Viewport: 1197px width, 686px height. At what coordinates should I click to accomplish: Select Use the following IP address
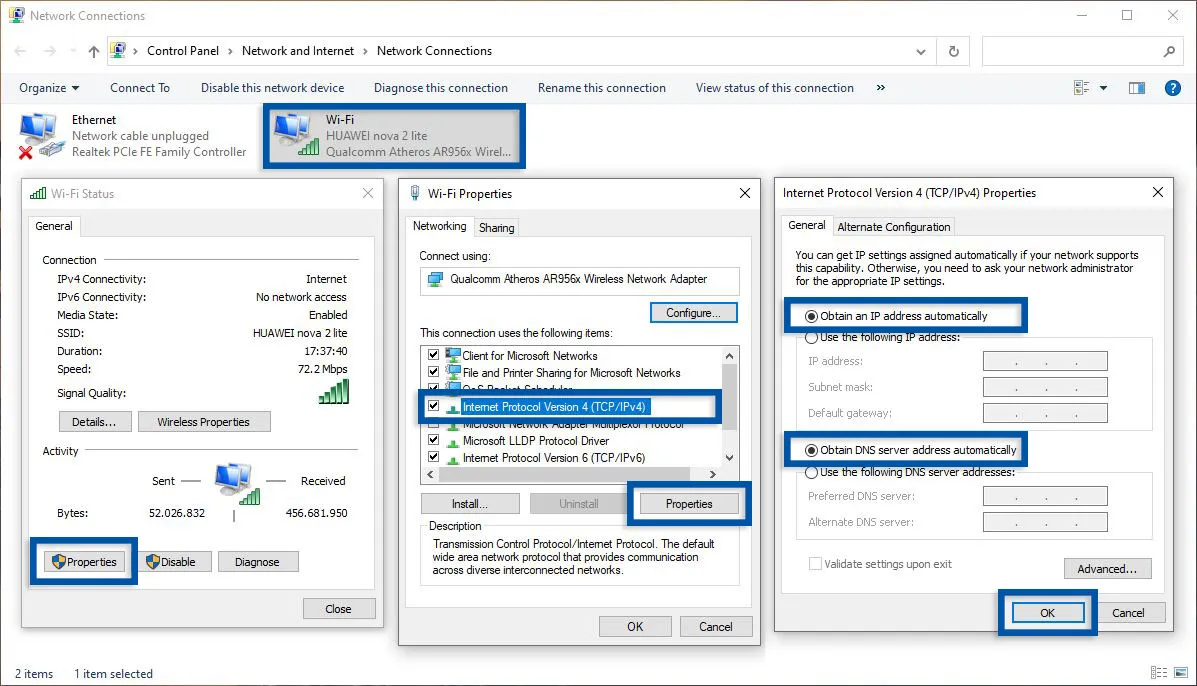(x=811, y=338)
